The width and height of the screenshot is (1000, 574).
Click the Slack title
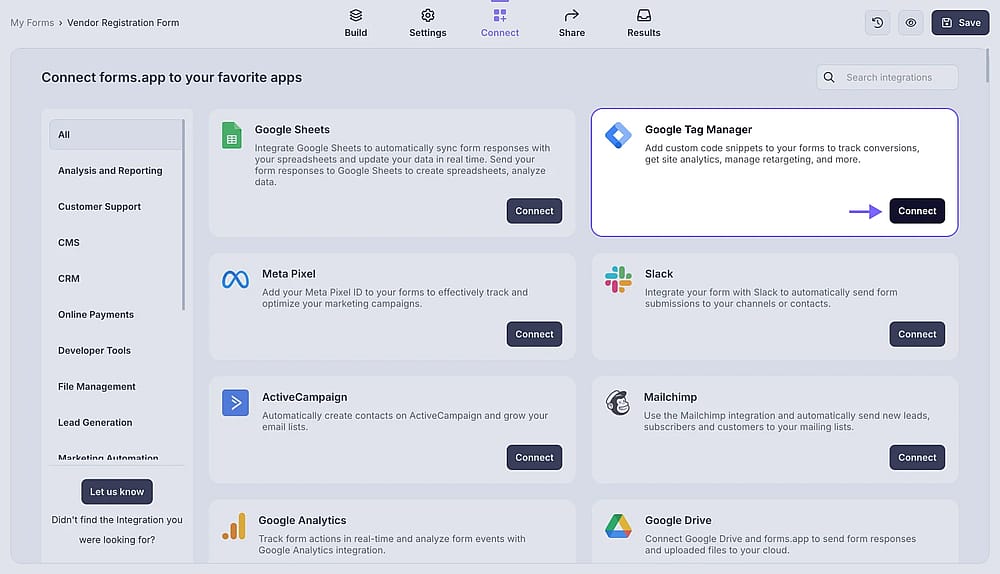pyautogui.click(x=659, y=274)
